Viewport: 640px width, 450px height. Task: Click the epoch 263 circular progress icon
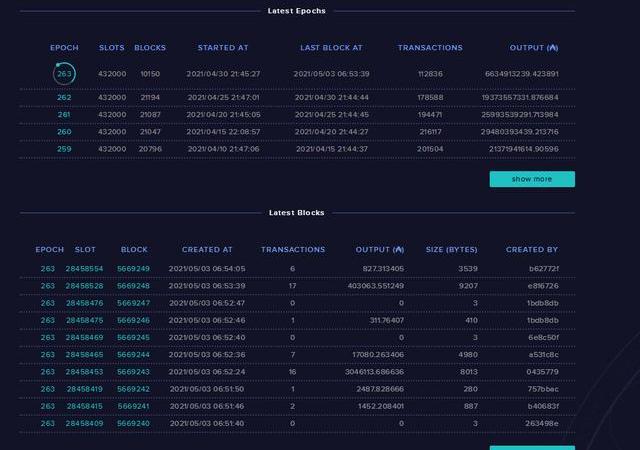[x=64, y=74]
